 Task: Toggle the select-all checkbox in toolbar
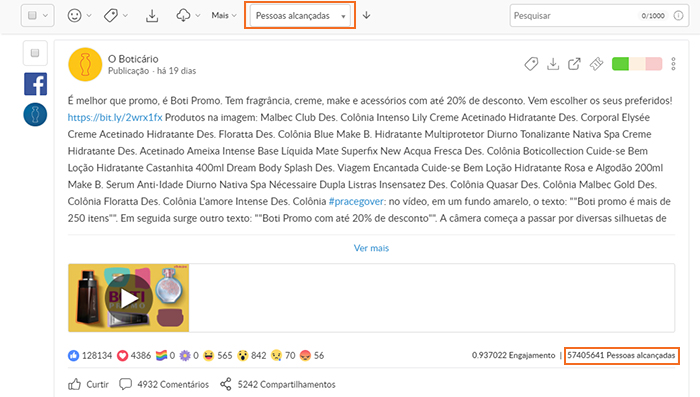[32, 16]
